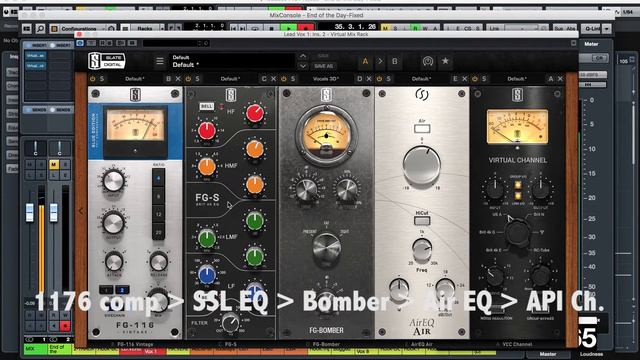
Task: Click the AirEQ HiCut Freq knob
Action: pos(422,249)
